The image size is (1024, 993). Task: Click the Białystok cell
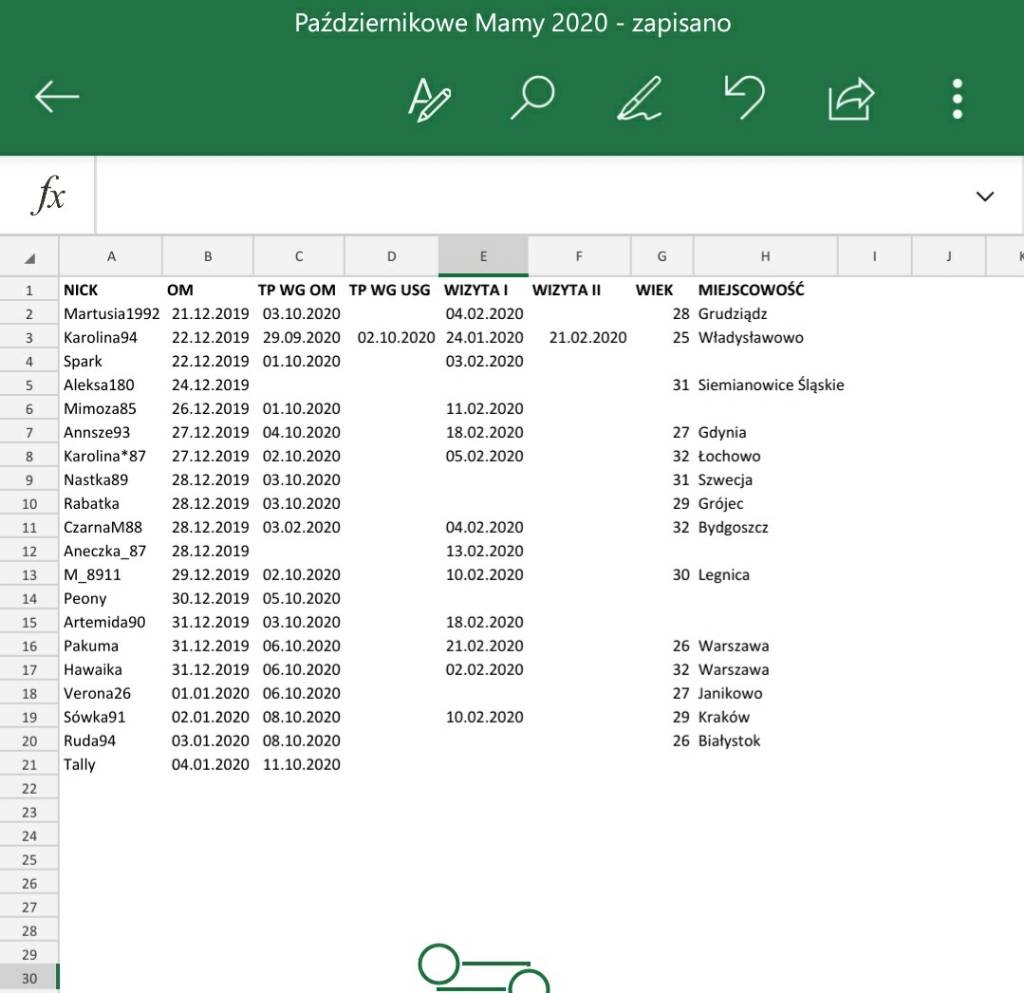(x=765, y=740)
